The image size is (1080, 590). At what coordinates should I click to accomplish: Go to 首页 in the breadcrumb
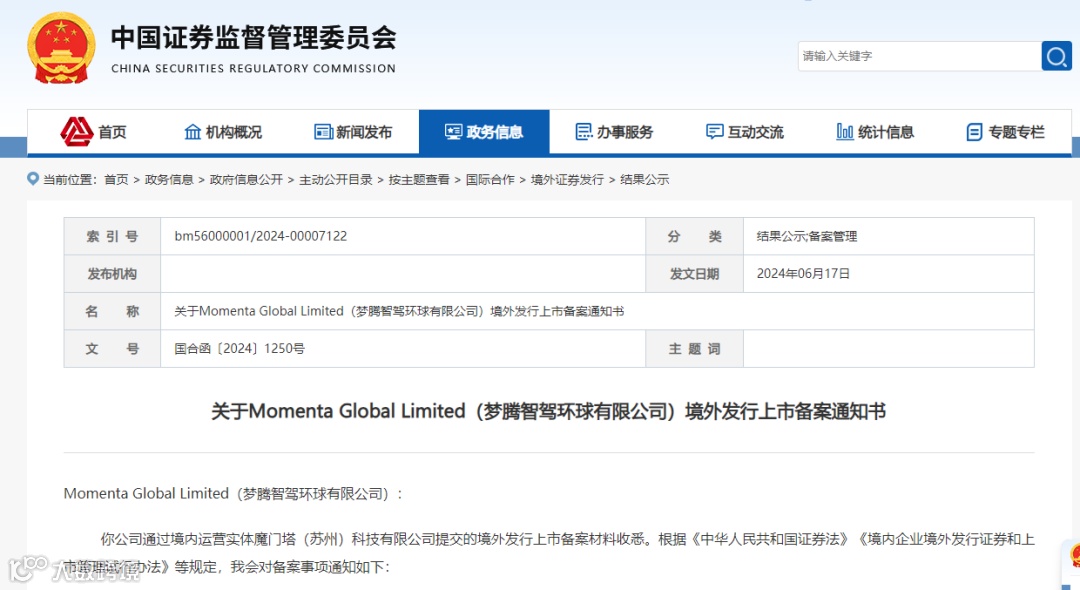(x=116, y=180)
